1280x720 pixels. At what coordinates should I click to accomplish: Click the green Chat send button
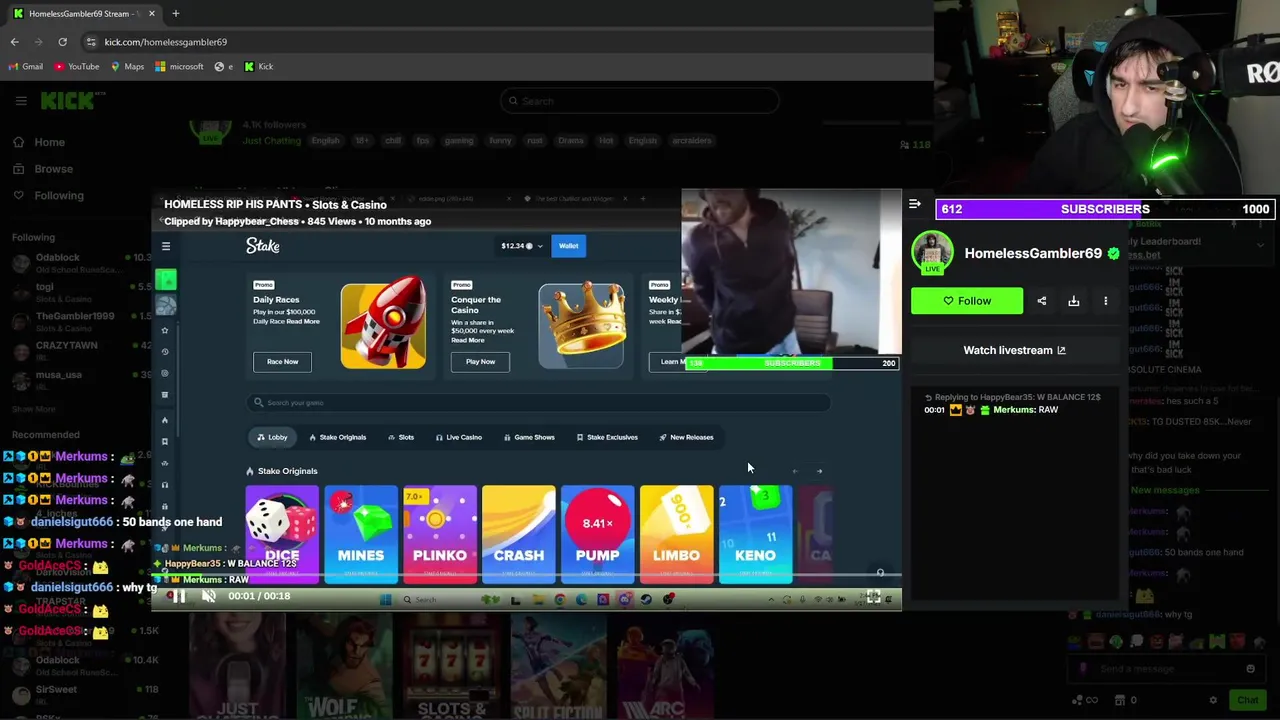pyautogui.click(x=1247, y=700)
